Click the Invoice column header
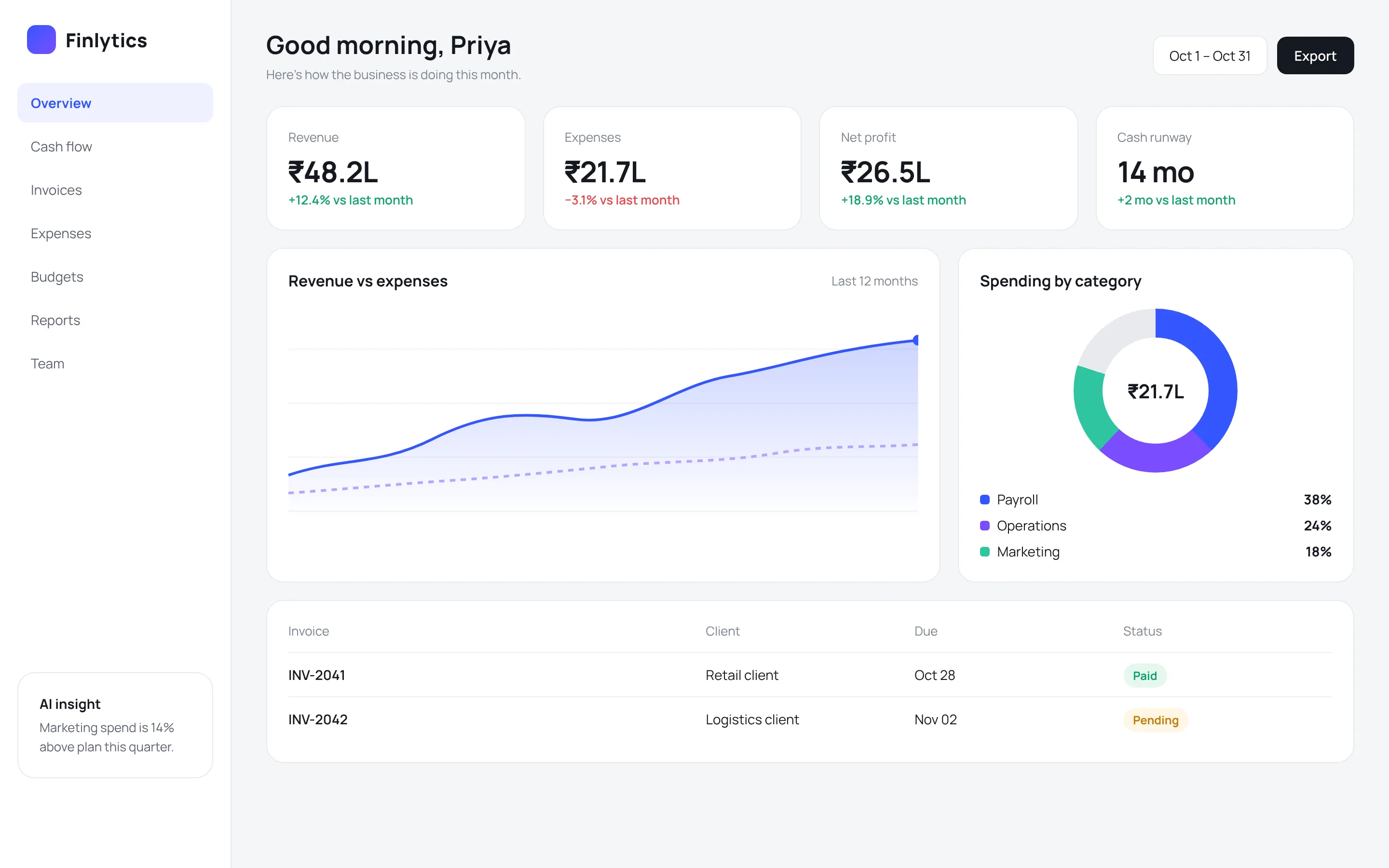This screenshot has height=868, width=1389. click(309, 631)
